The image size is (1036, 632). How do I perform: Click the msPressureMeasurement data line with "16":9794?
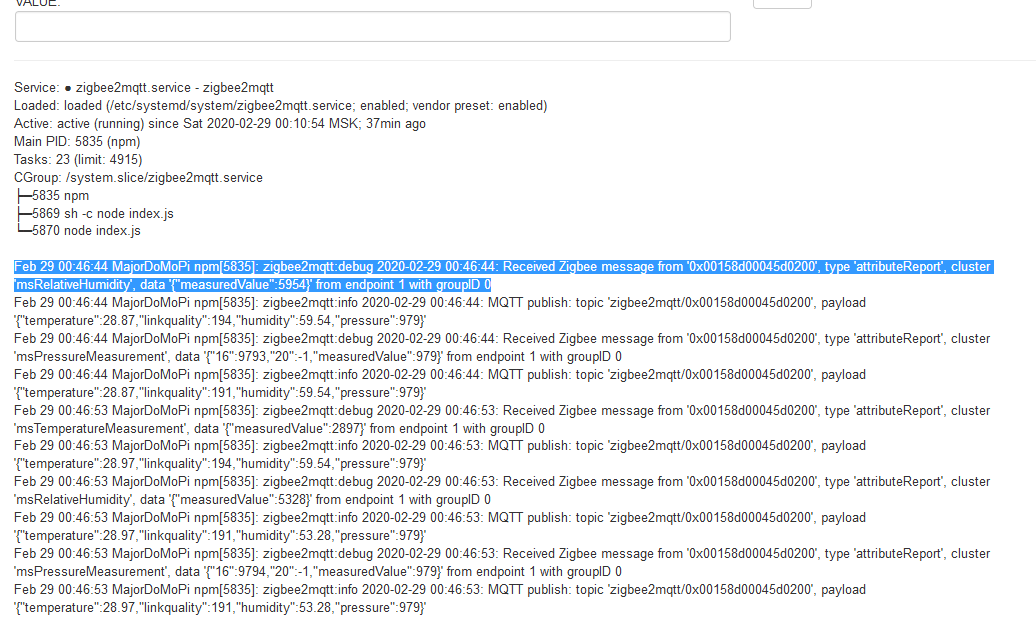318,572
